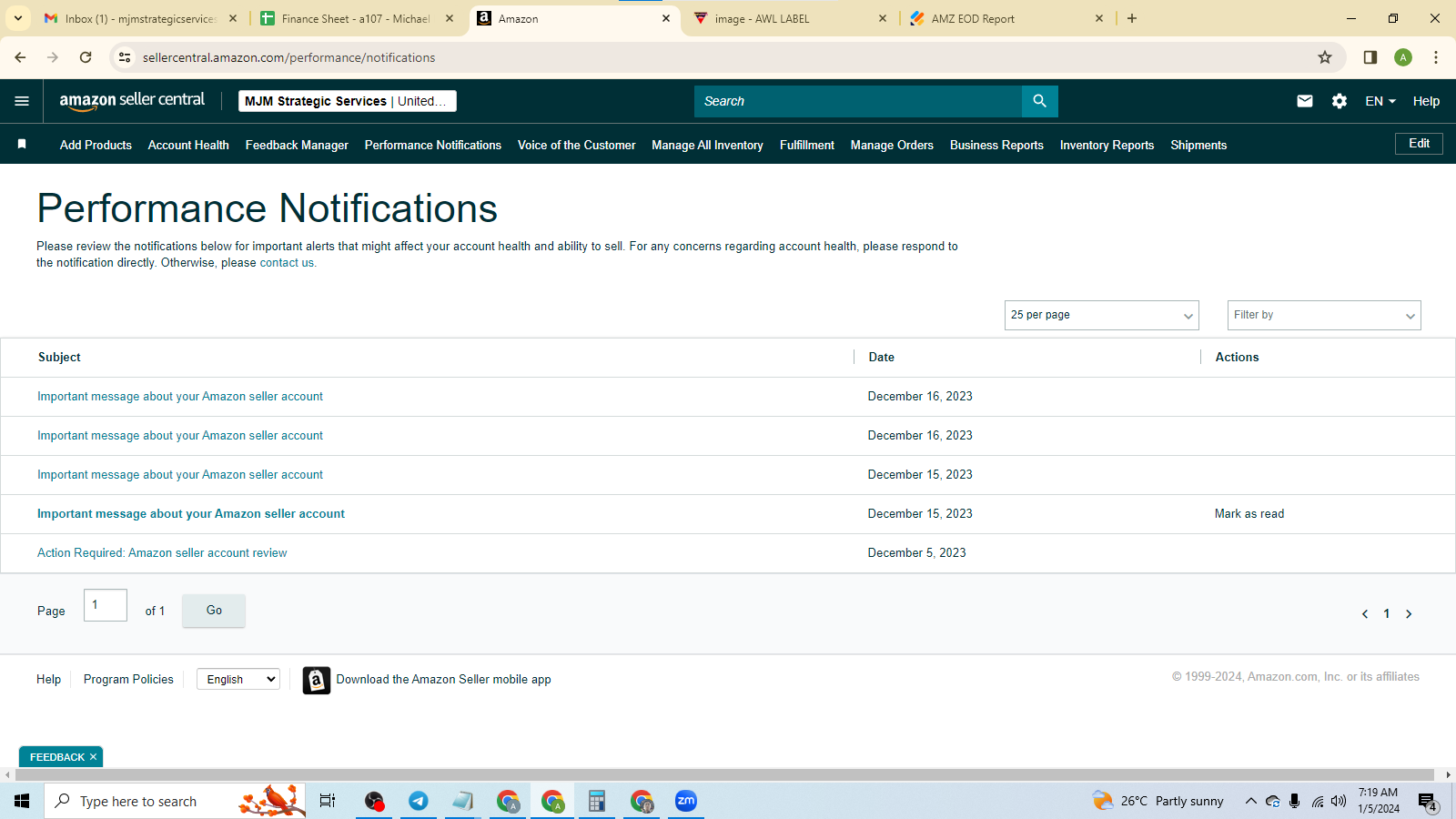1456x819 pixels.
Task: Open Business Reports in nav bar
Action: 996,145
